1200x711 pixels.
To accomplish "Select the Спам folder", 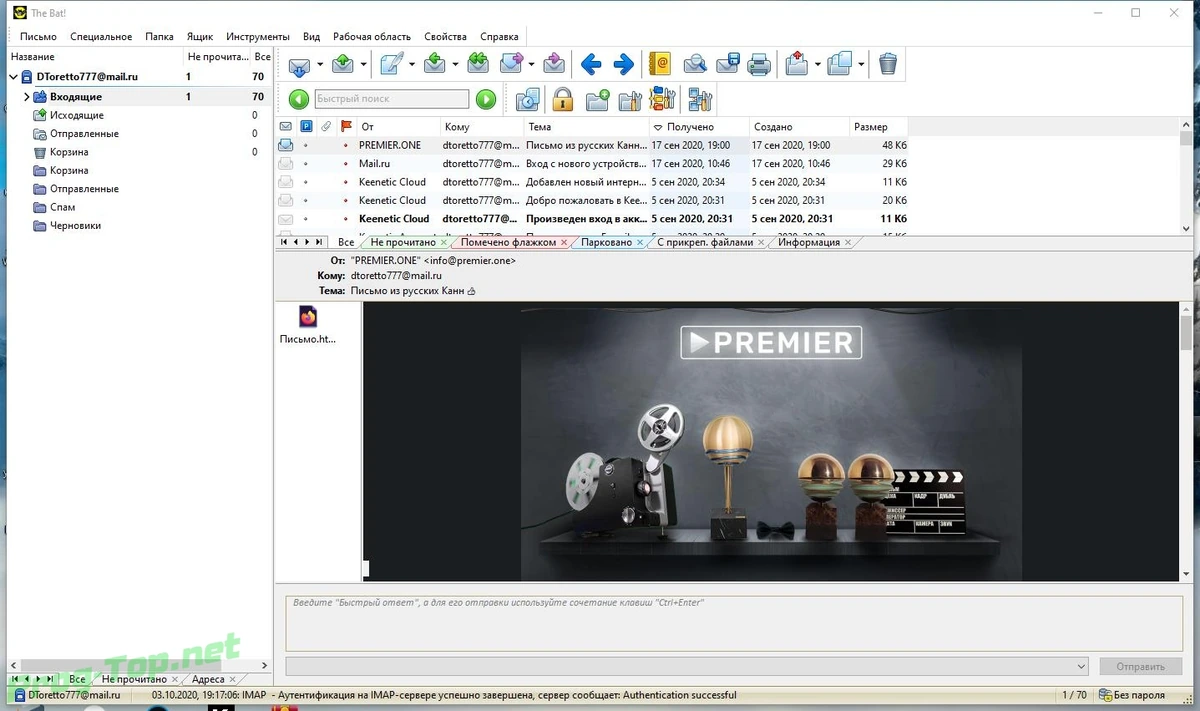I will point(62,207).
